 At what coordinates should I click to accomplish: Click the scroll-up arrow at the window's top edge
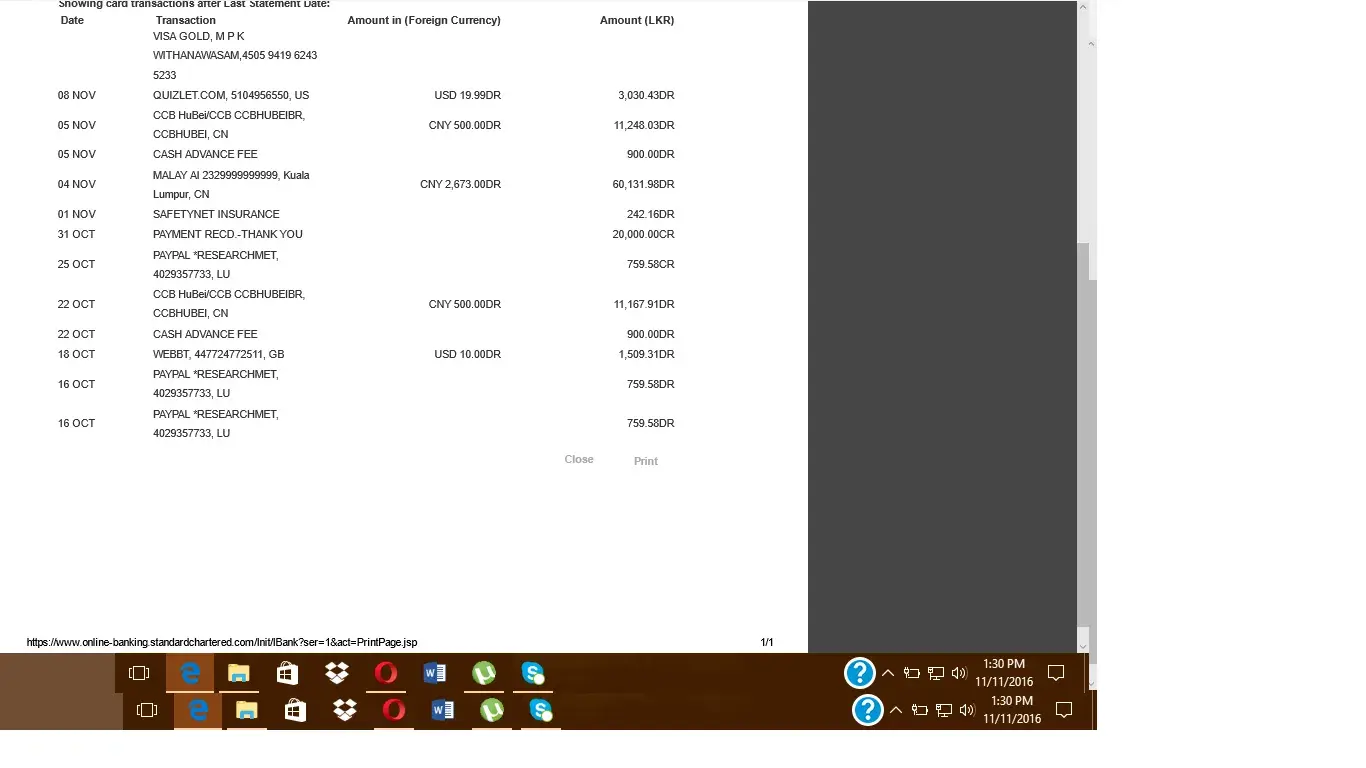click(1083, 8)
